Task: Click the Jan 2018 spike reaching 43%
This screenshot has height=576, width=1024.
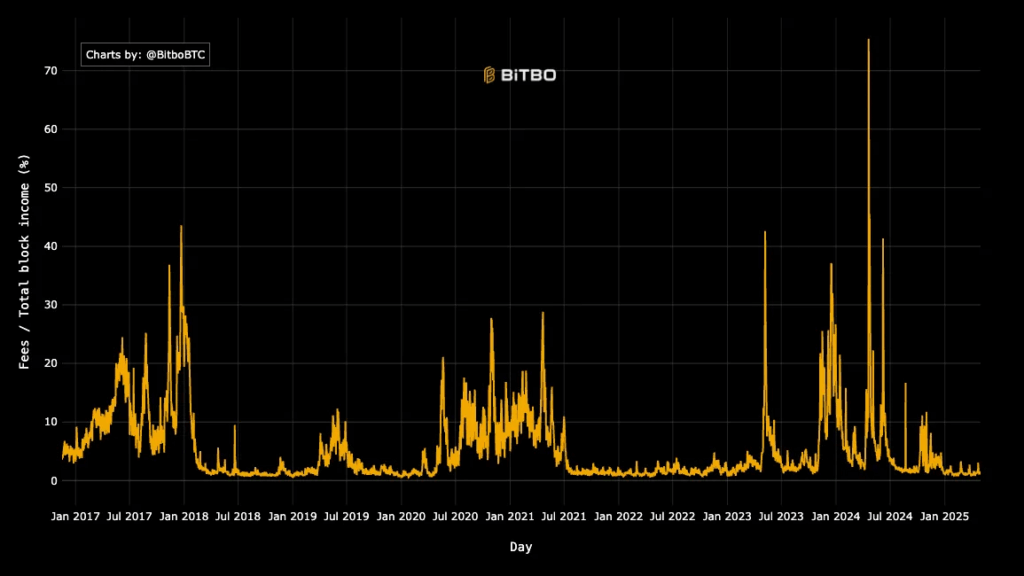Action: pos(181,228)
